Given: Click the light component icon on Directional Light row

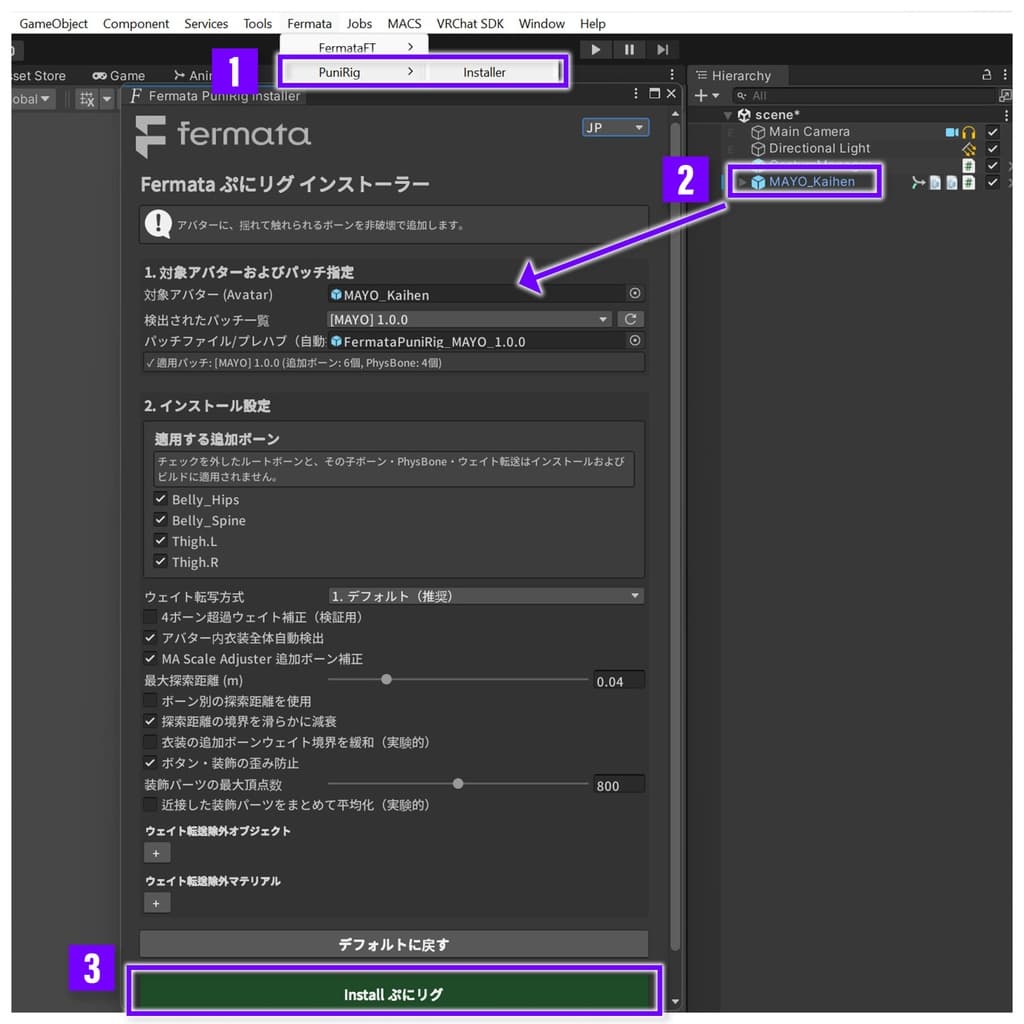Looking at the screenshot, I should point(968,150).
